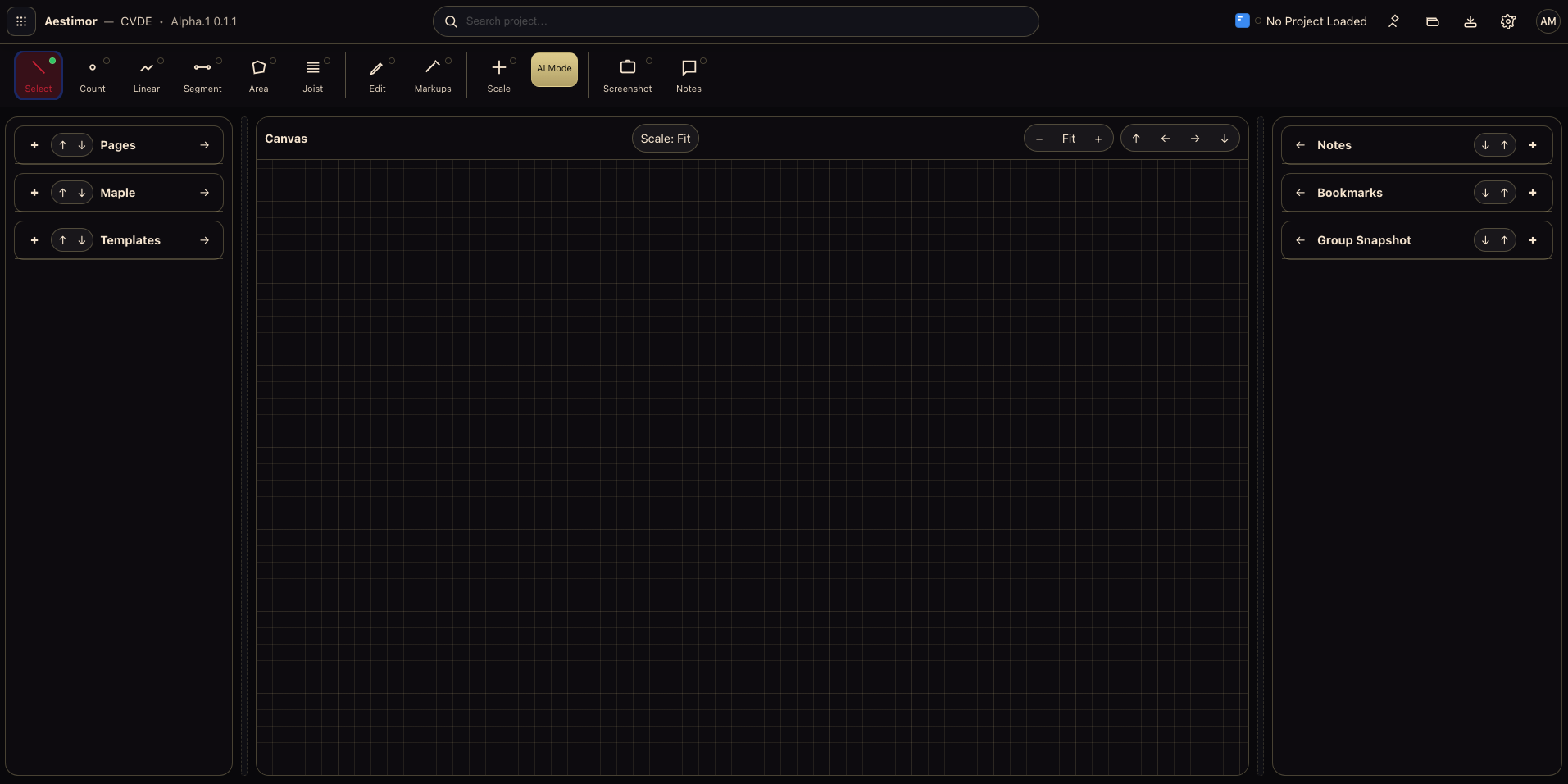Expand the Pages panel arrow

pyautogui.click(x=205, y=145)
